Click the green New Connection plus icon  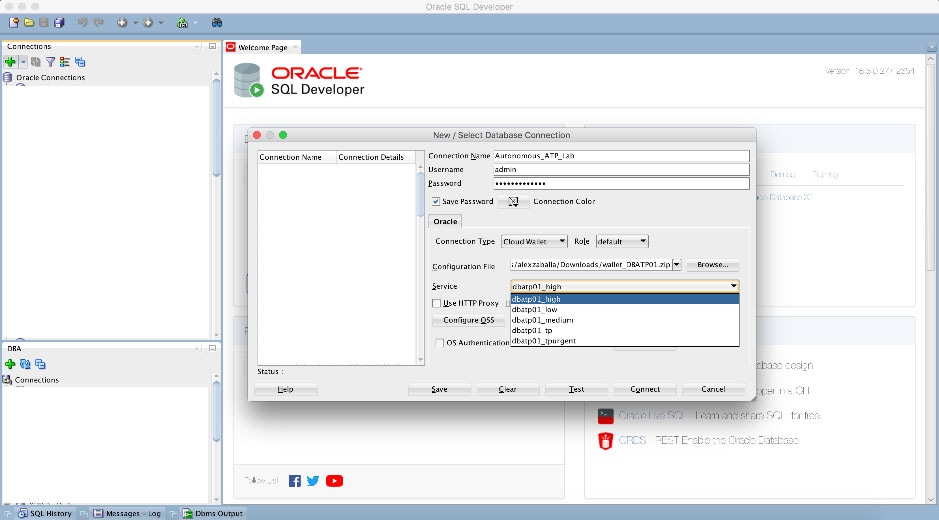point(10,62)
